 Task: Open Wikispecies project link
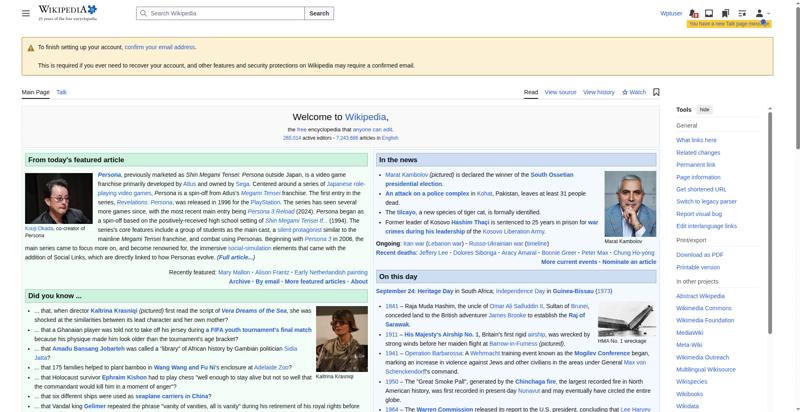coord(691,381)
